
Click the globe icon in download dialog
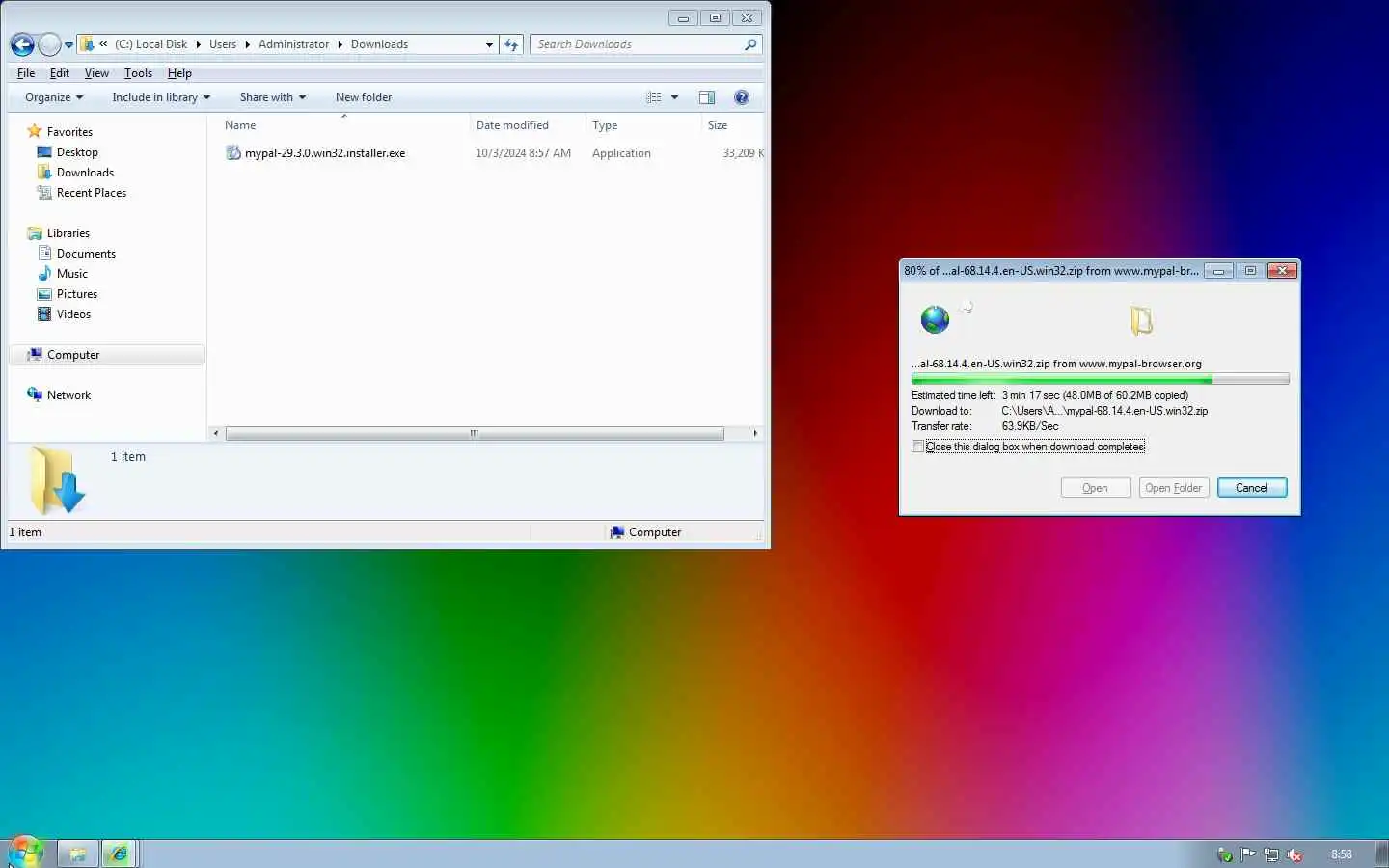pos(935,319)
